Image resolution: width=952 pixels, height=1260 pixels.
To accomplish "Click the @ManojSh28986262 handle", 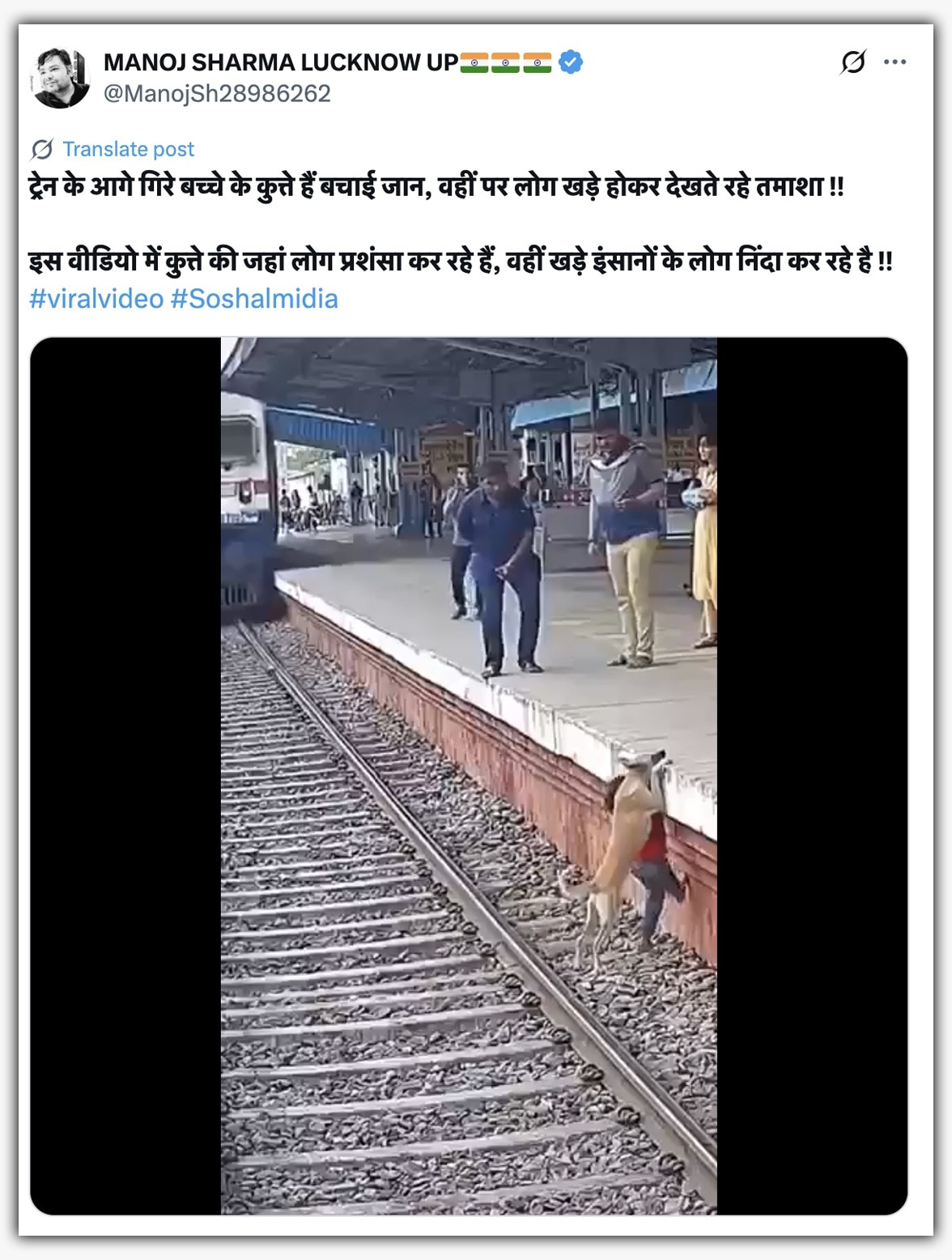I will [x=217, y=94].
